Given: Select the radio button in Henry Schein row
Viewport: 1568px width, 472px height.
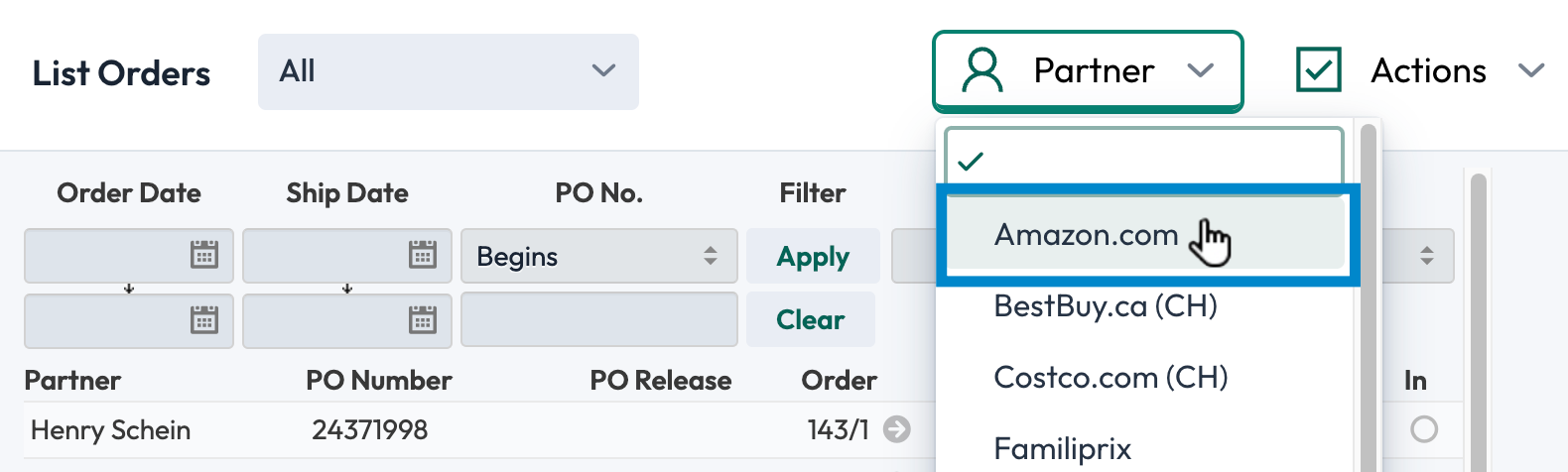Looking at the screenshot, I should (x=1424, y=429).
